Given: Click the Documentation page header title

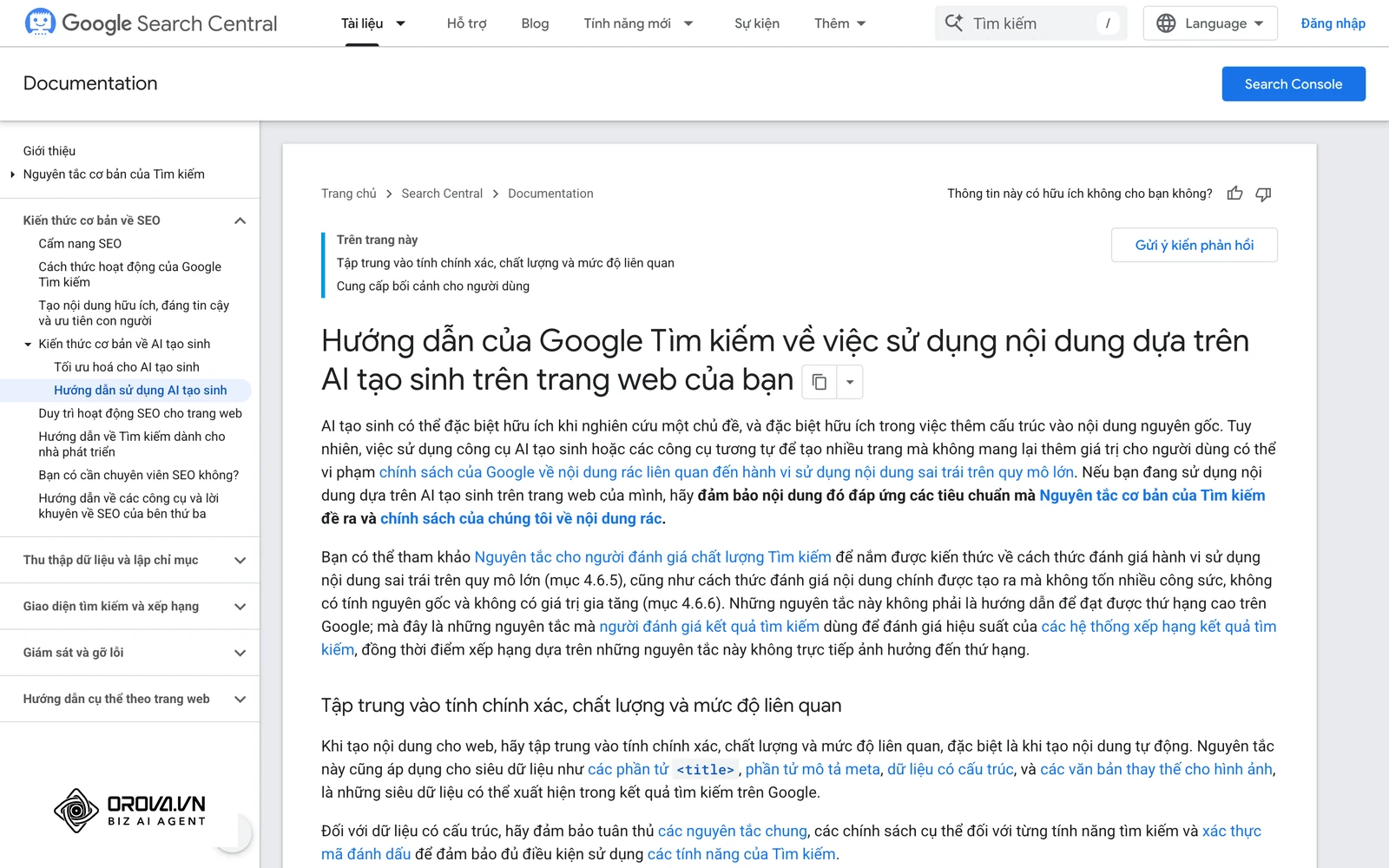Looking at the screenshot, I should coord(90,83).
